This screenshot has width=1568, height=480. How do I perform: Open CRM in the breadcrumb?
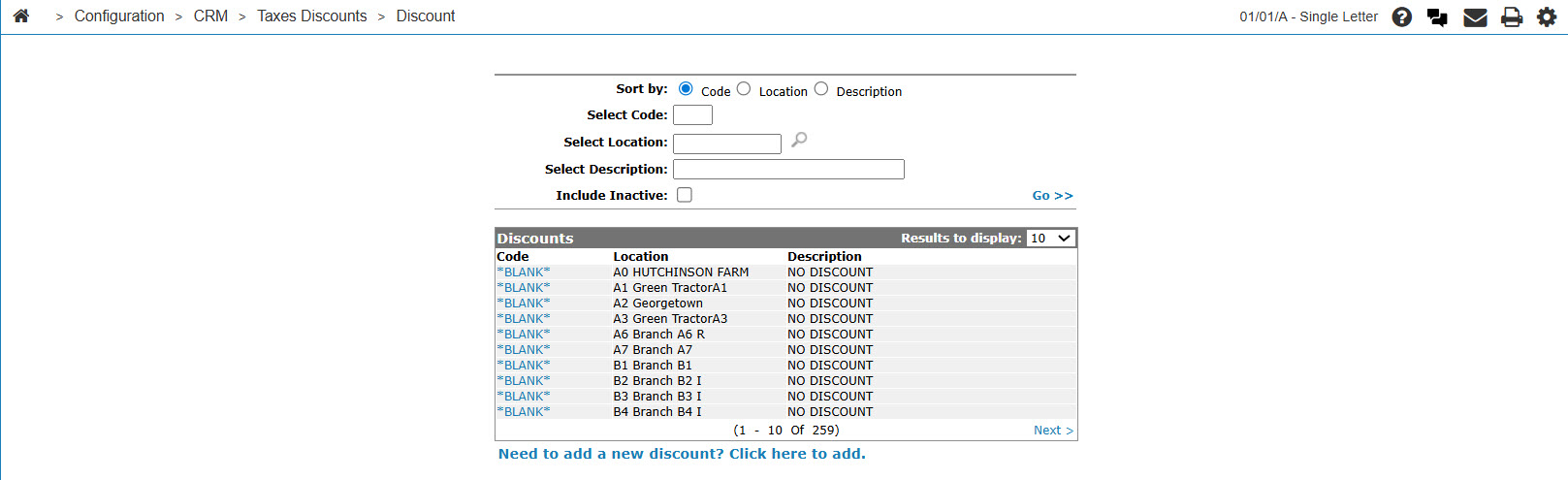coord(210,16)
